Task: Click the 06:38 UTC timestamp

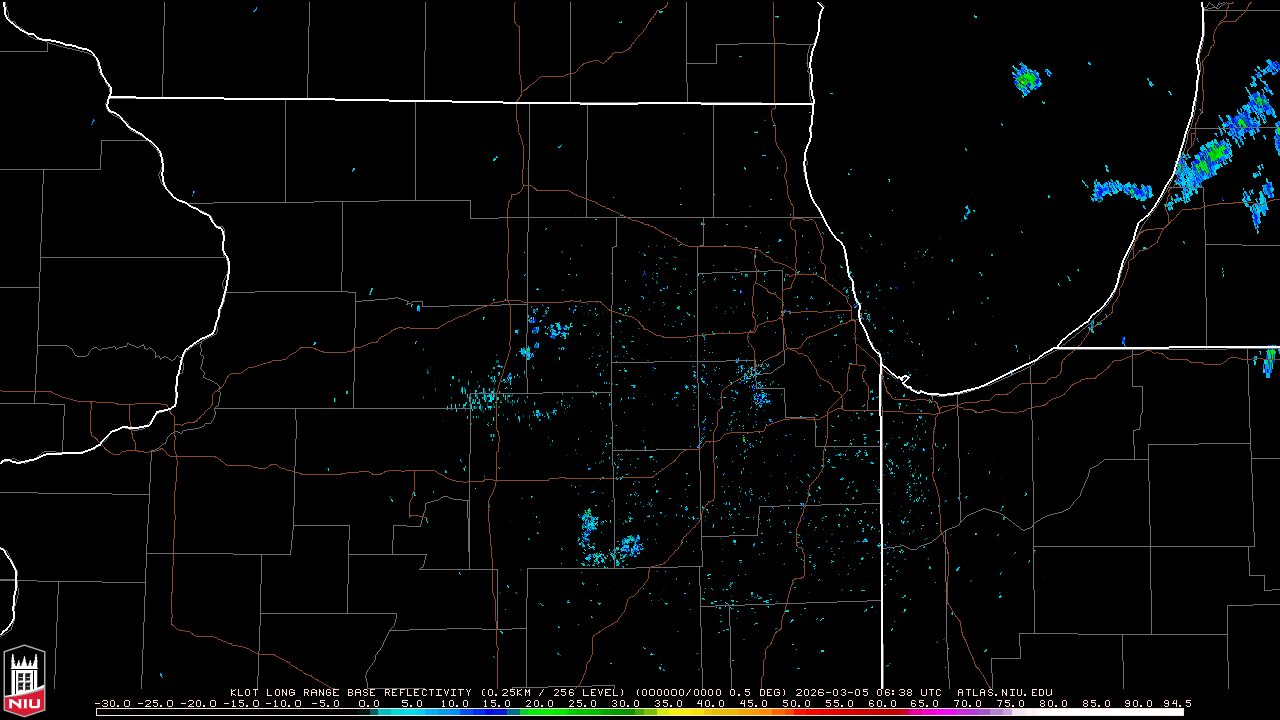Action: tap(908, 692)
